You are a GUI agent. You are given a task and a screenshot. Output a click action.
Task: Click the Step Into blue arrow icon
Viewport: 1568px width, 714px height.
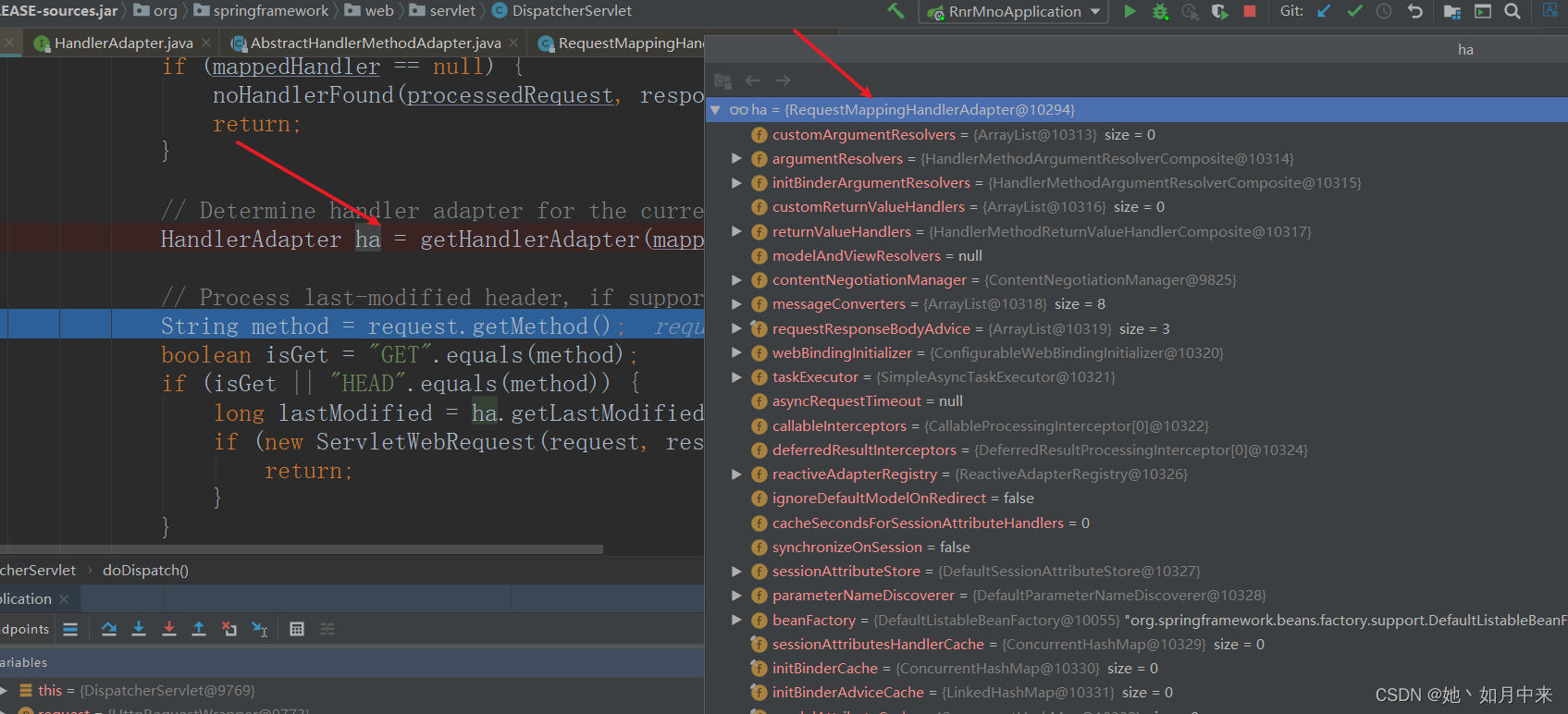tap(139, 629)
